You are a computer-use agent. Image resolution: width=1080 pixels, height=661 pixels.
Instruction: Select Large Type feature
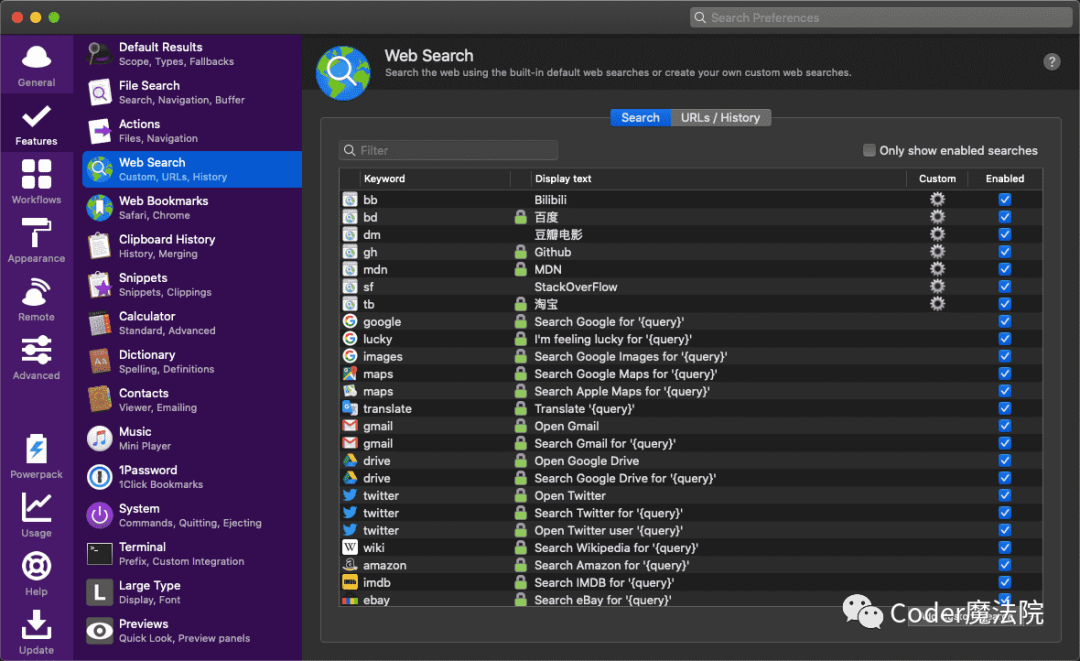tap(192, 592)
